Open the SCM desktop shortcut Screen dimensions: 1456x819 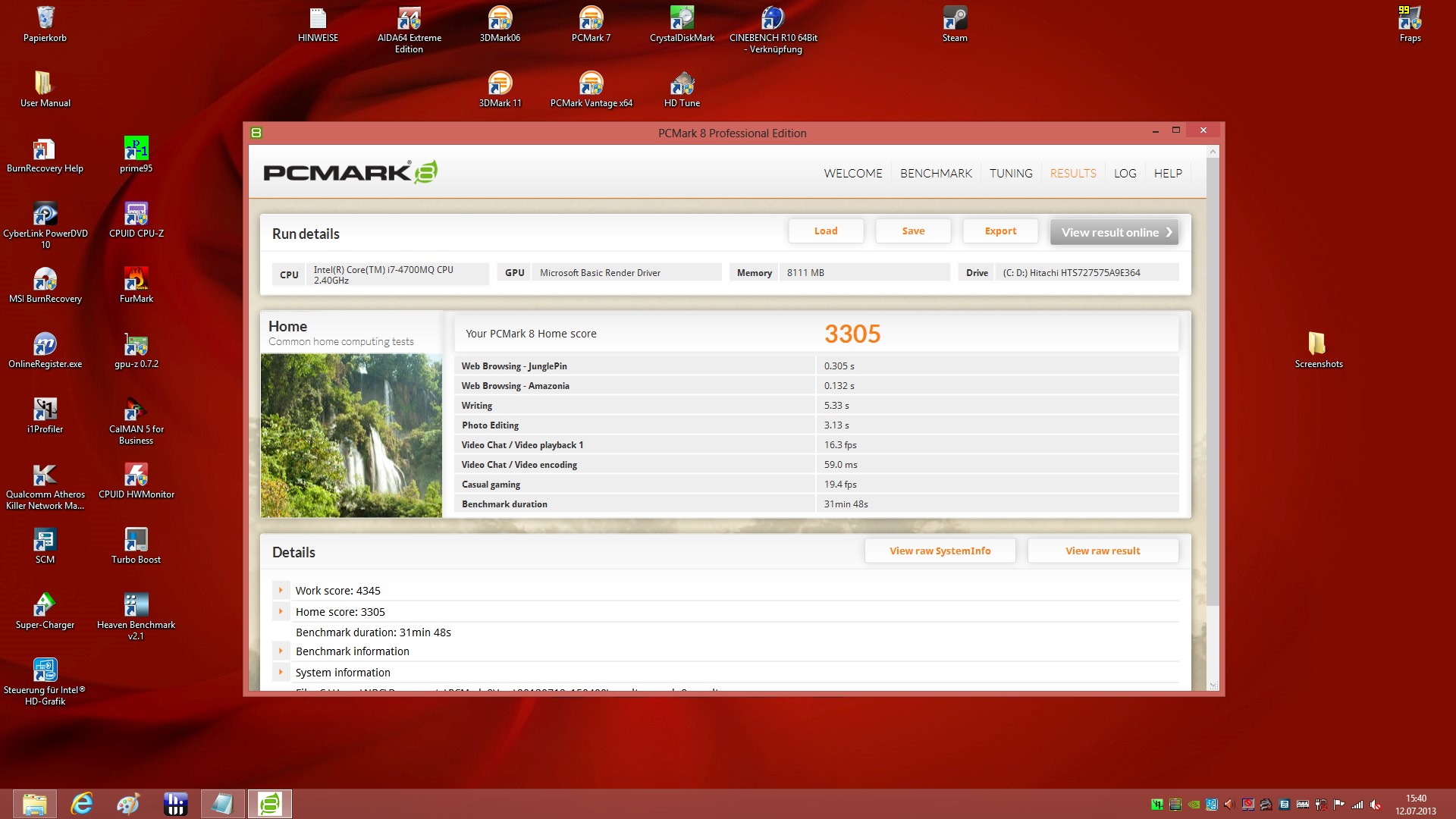click(45, 546)
